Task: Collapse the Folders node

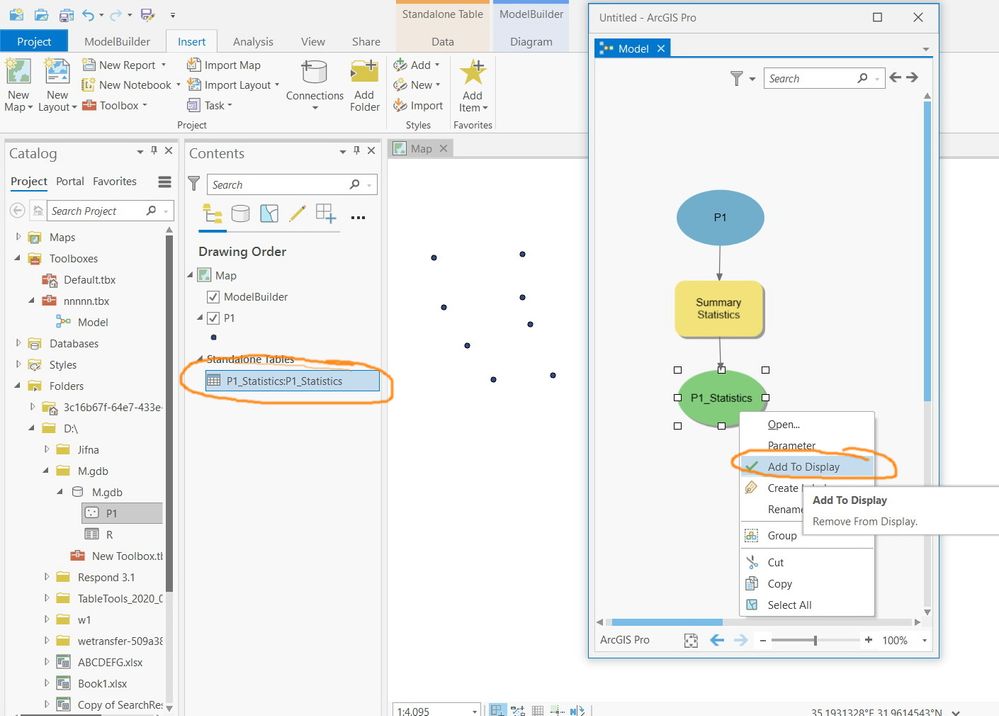Action: point(18,385)
